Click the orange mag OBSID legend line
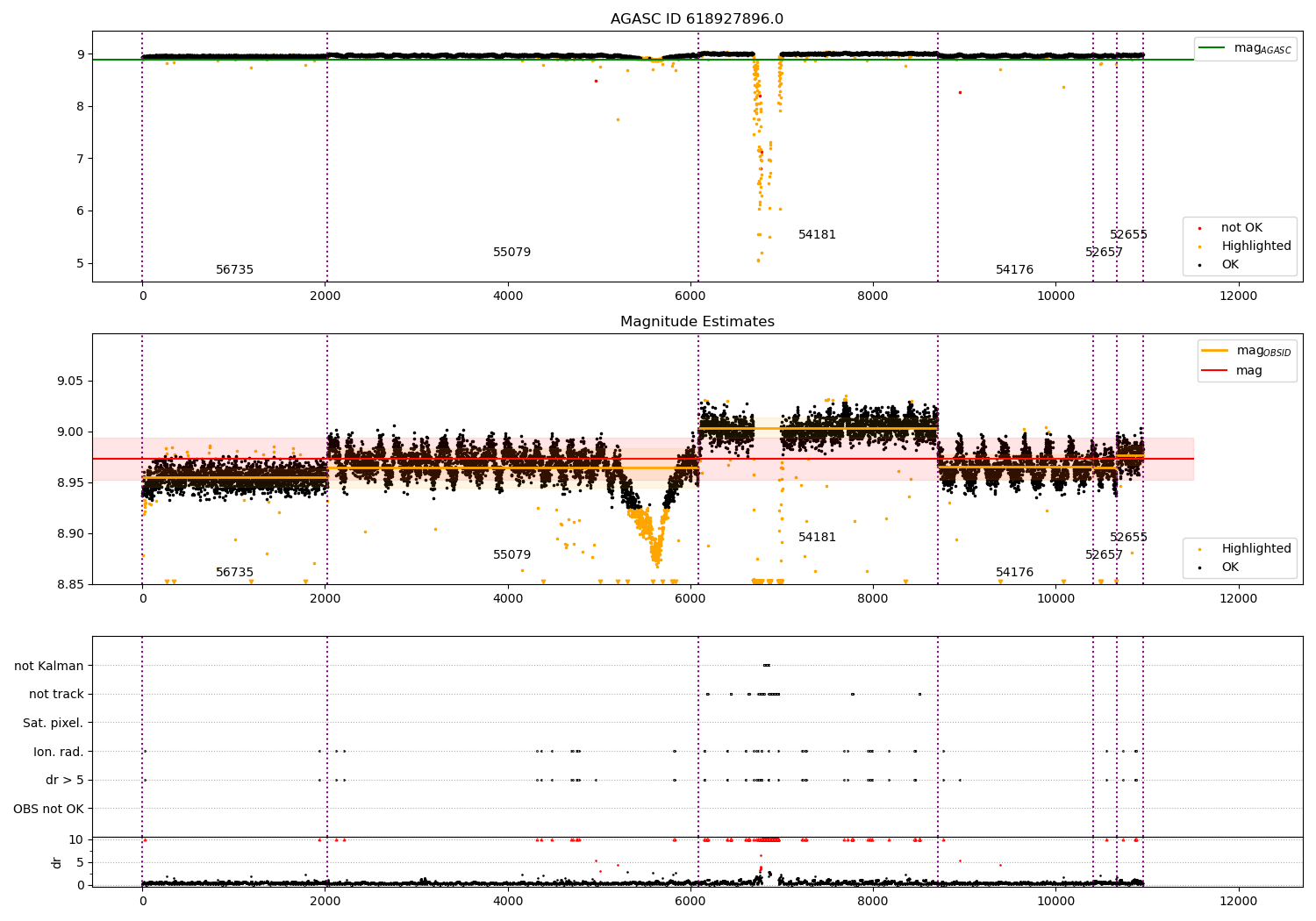The image size is (1316, 921). pos(1215,351)
